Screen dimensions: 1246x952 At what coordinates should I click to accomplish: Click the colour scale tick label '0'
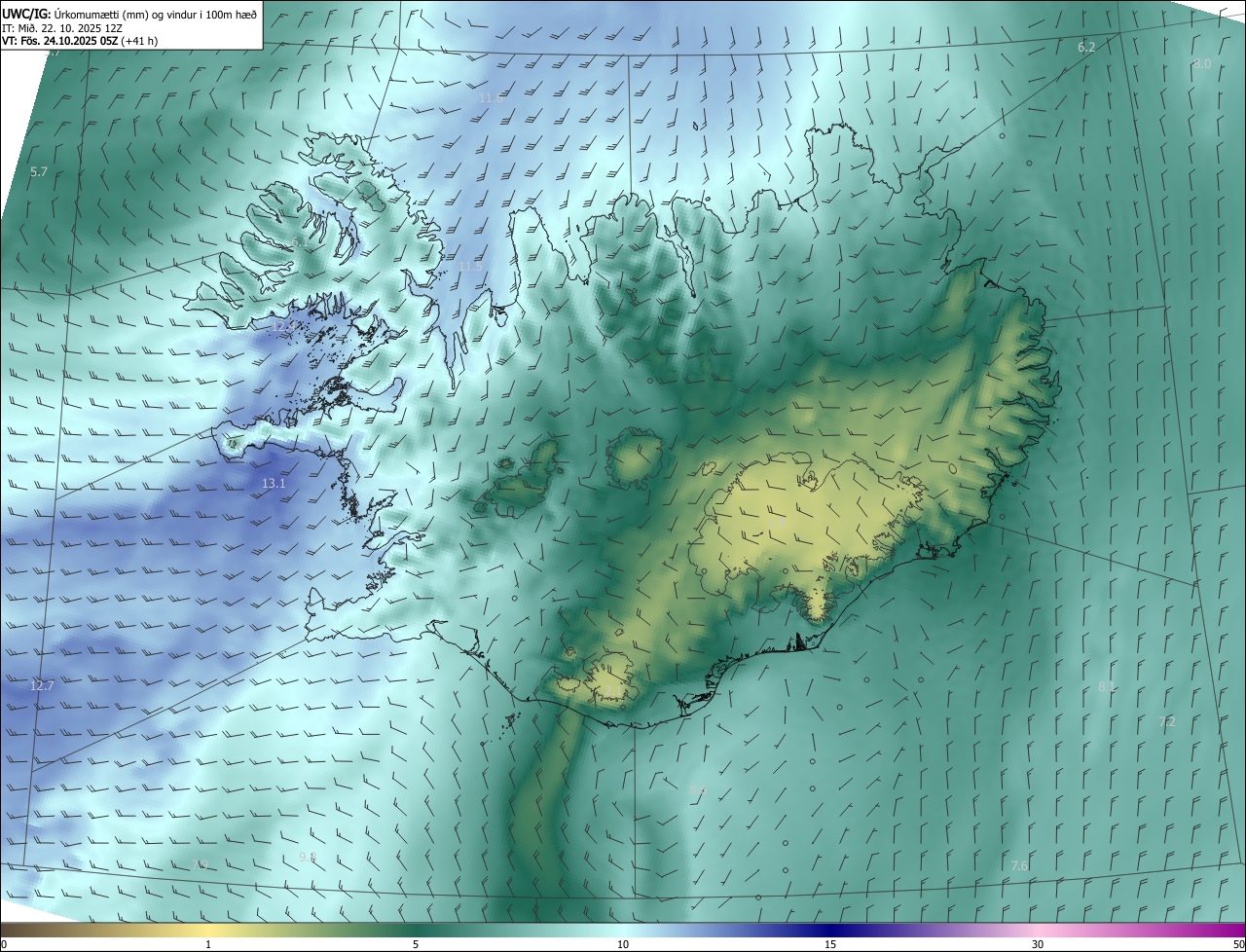(4, 944)
